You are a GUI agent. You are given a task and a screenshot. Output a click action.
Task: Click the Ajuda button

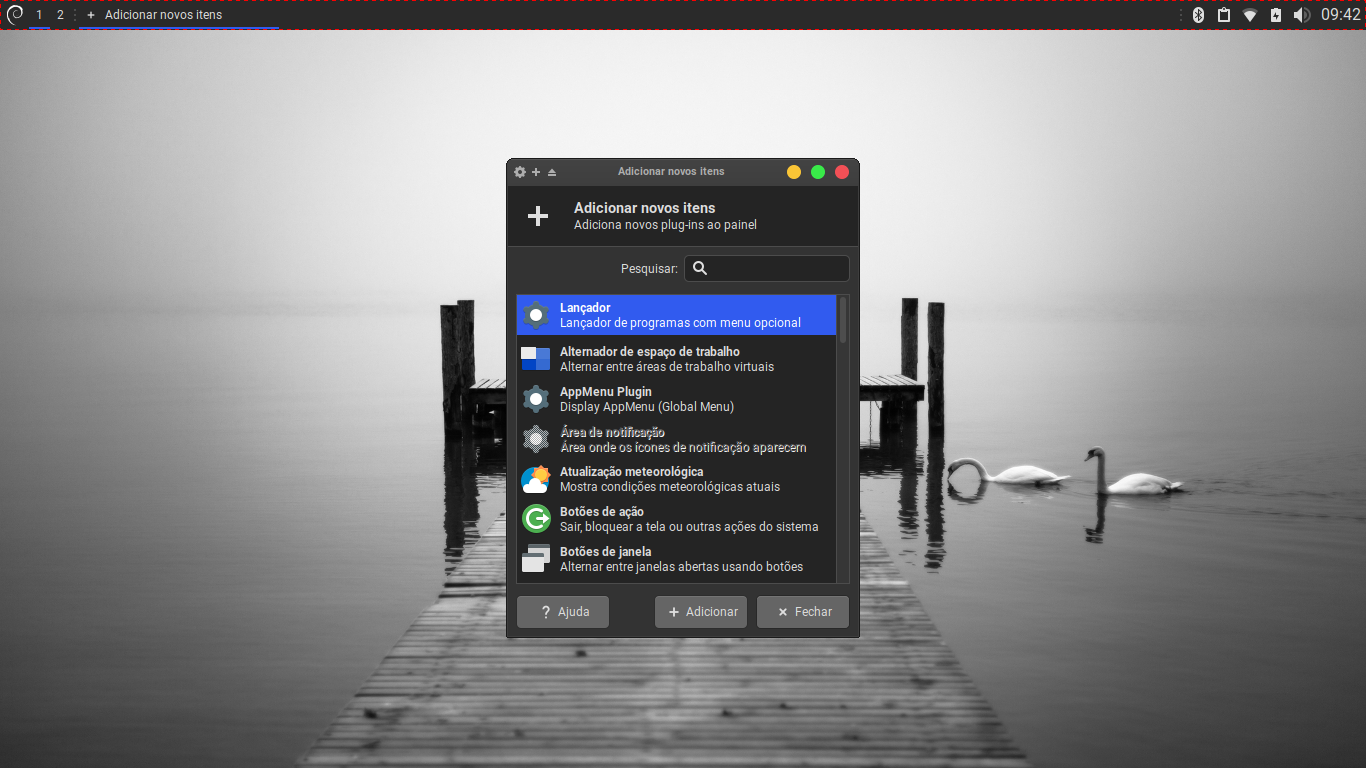pos(563,612)
